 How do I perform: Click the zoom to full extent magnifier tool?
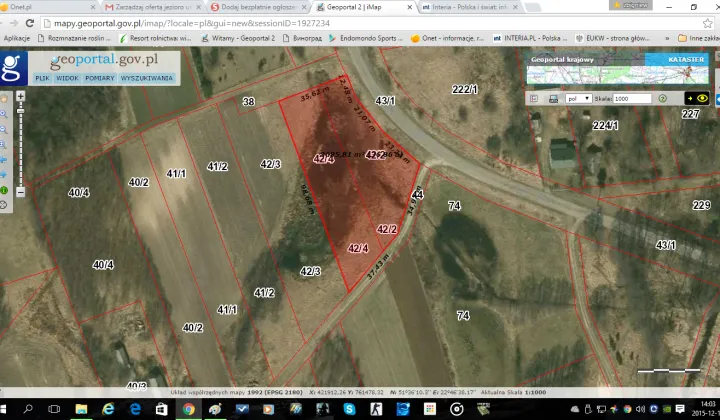coord(4,145)
